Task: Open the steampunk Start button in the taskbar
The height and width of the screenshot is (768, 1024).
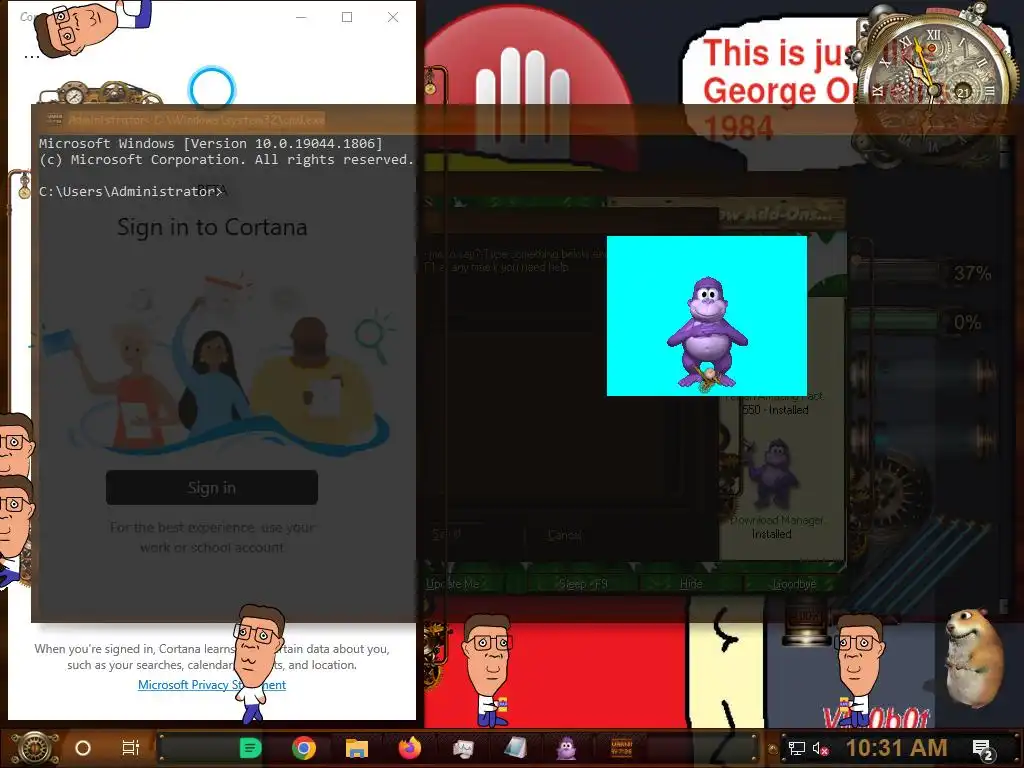Action: pyautogui.click(x=34, y=748)
